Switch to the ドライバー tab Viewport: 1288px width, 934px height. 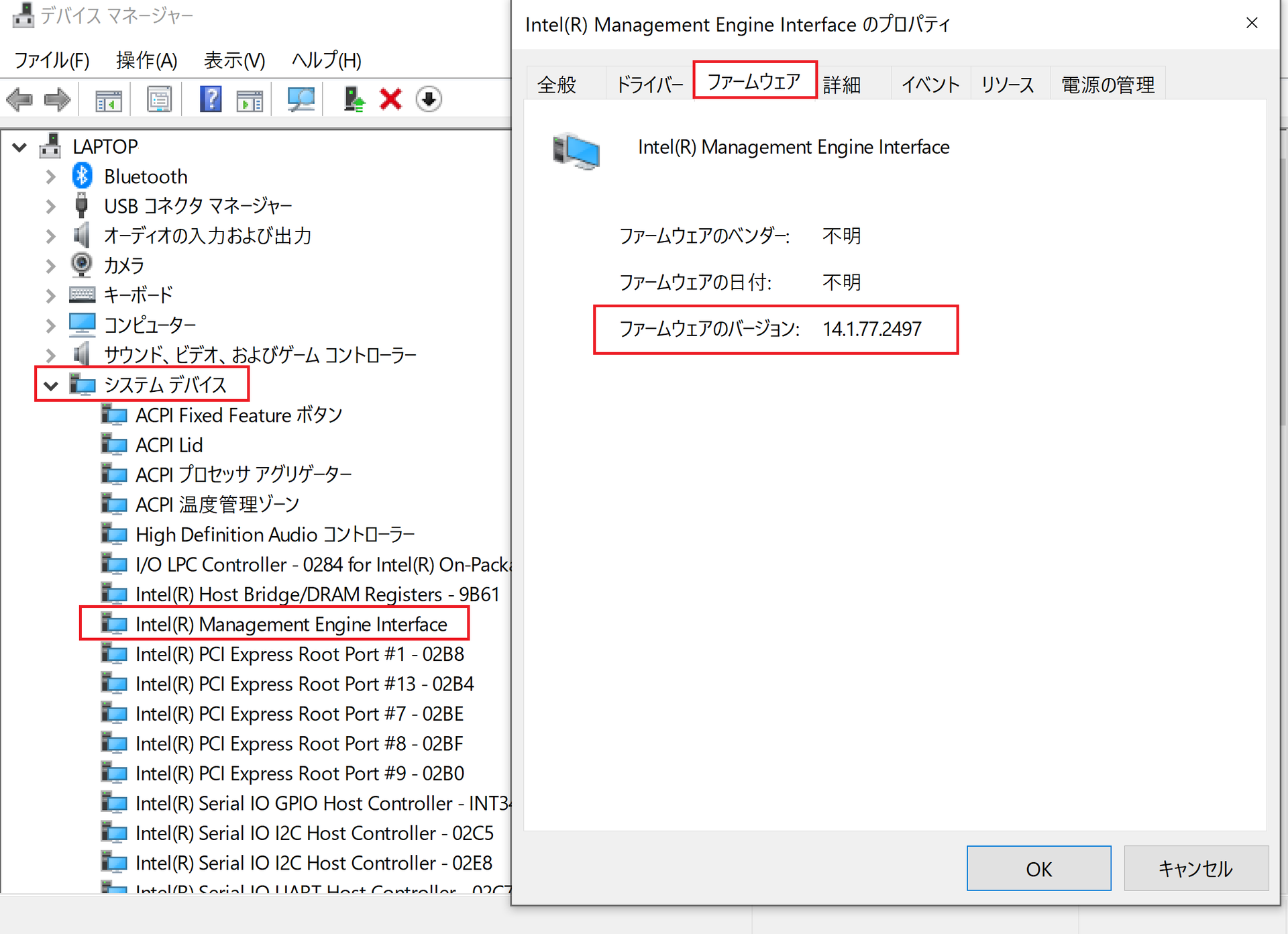pos(649,85)
